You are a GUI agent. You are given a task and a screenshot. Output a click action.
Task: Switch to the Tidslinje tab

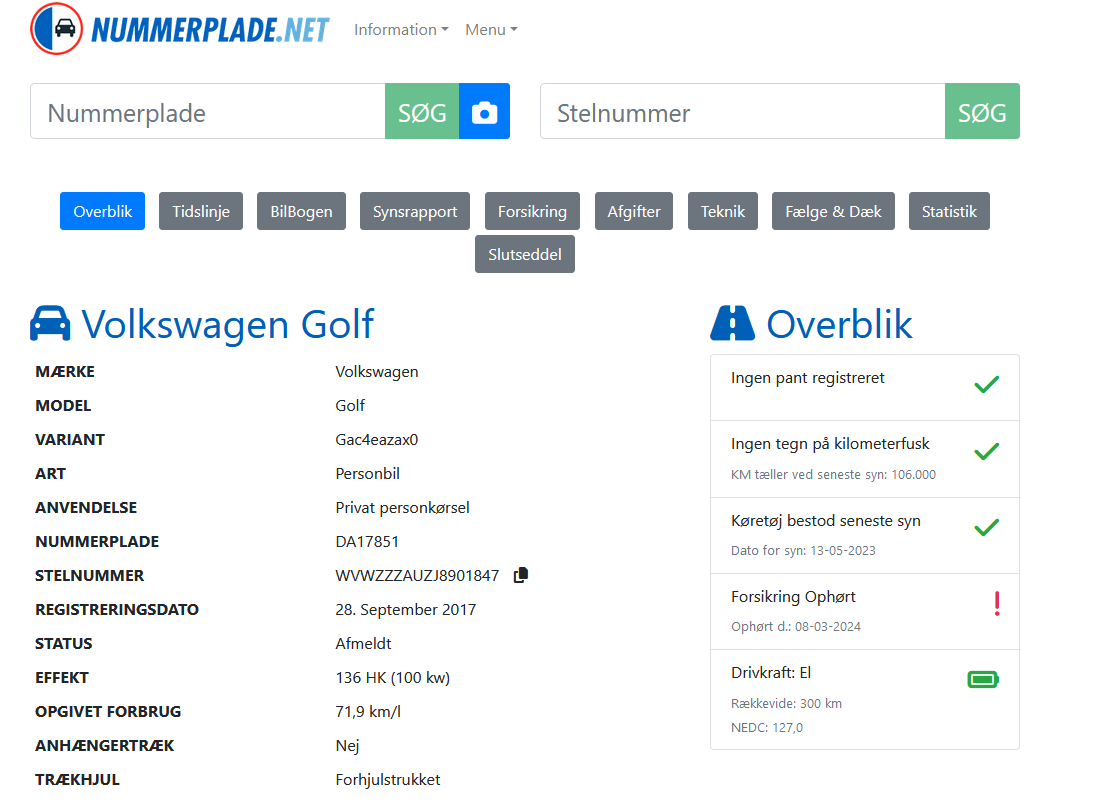click(201, 211)
